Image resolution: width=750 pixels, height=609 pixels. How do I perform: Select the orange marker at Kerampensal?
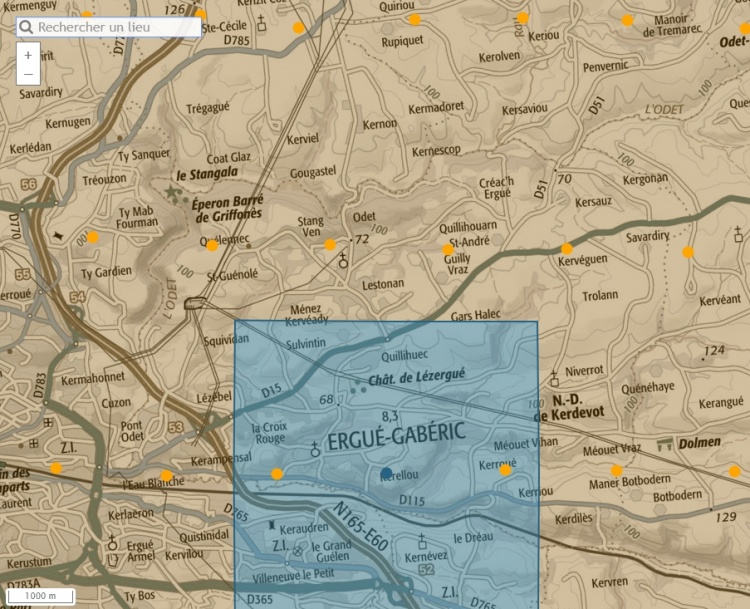[x=166, y=476]
